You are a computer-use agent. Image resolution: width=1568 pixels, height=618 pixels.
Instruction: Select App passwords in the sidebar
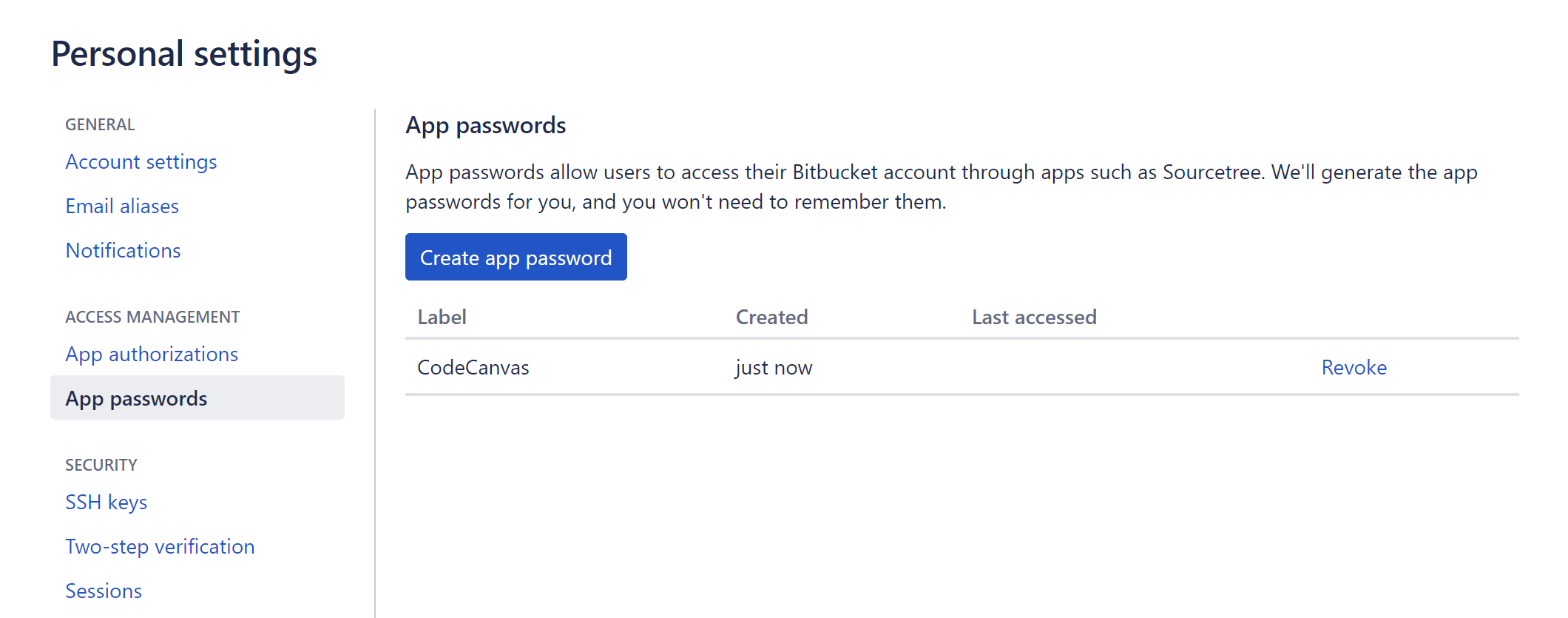pos(135,397)
